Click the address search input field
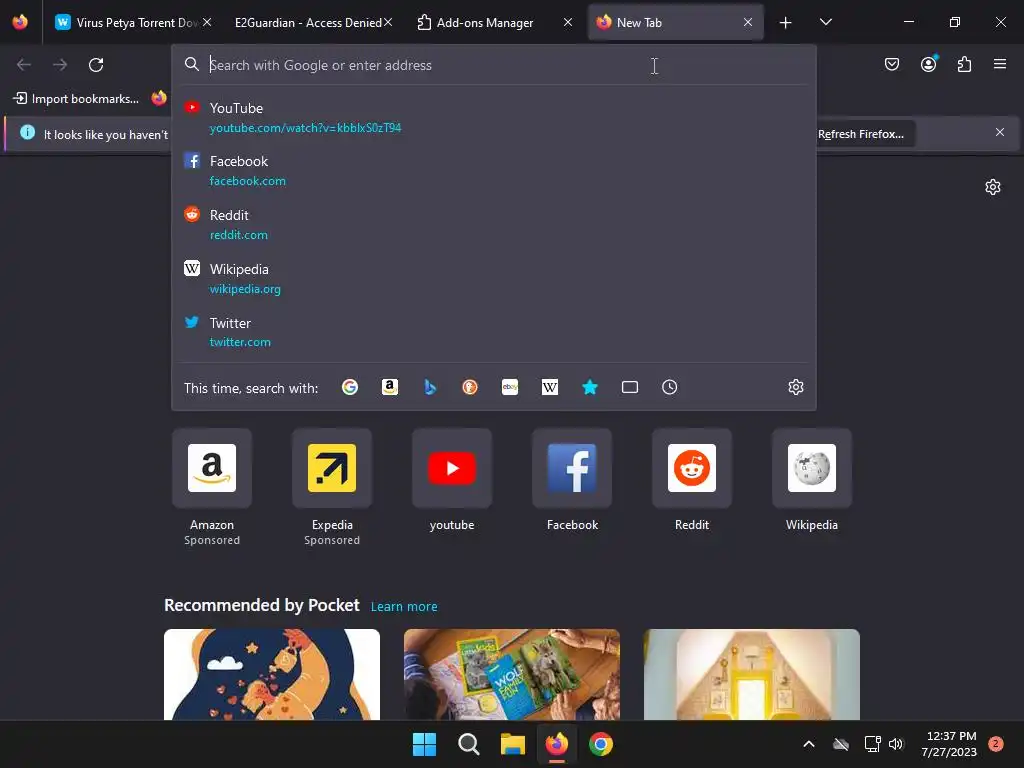Viewport: 1024px width, 768px height. pos(493,65)
